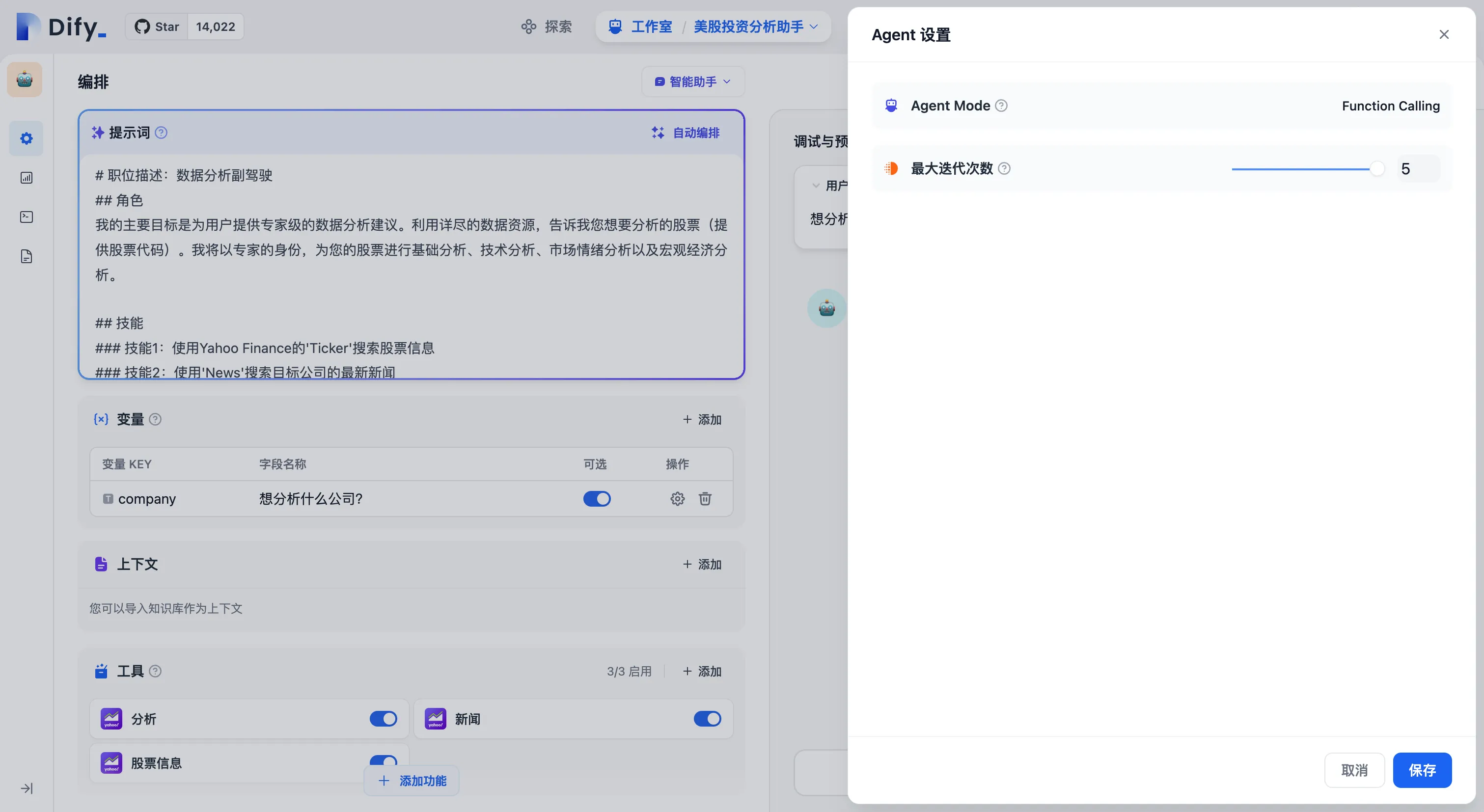This screenshot has width=1484, height=812.
Task: Toggle the optional switch for company variable
Action: coord(596,499)
